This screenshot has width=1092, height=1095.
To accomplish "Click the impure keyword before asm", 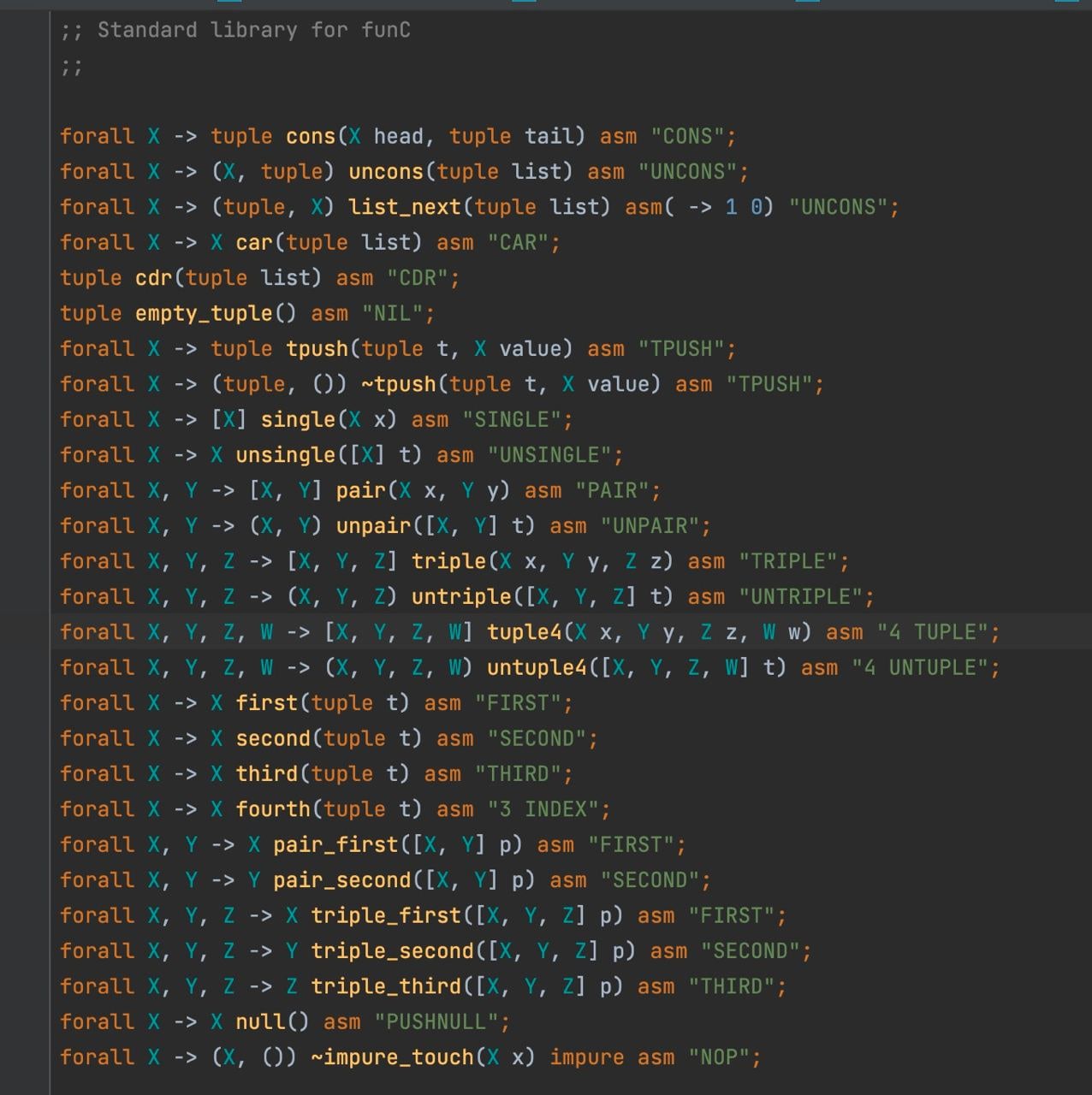I will coord(587,1059).
